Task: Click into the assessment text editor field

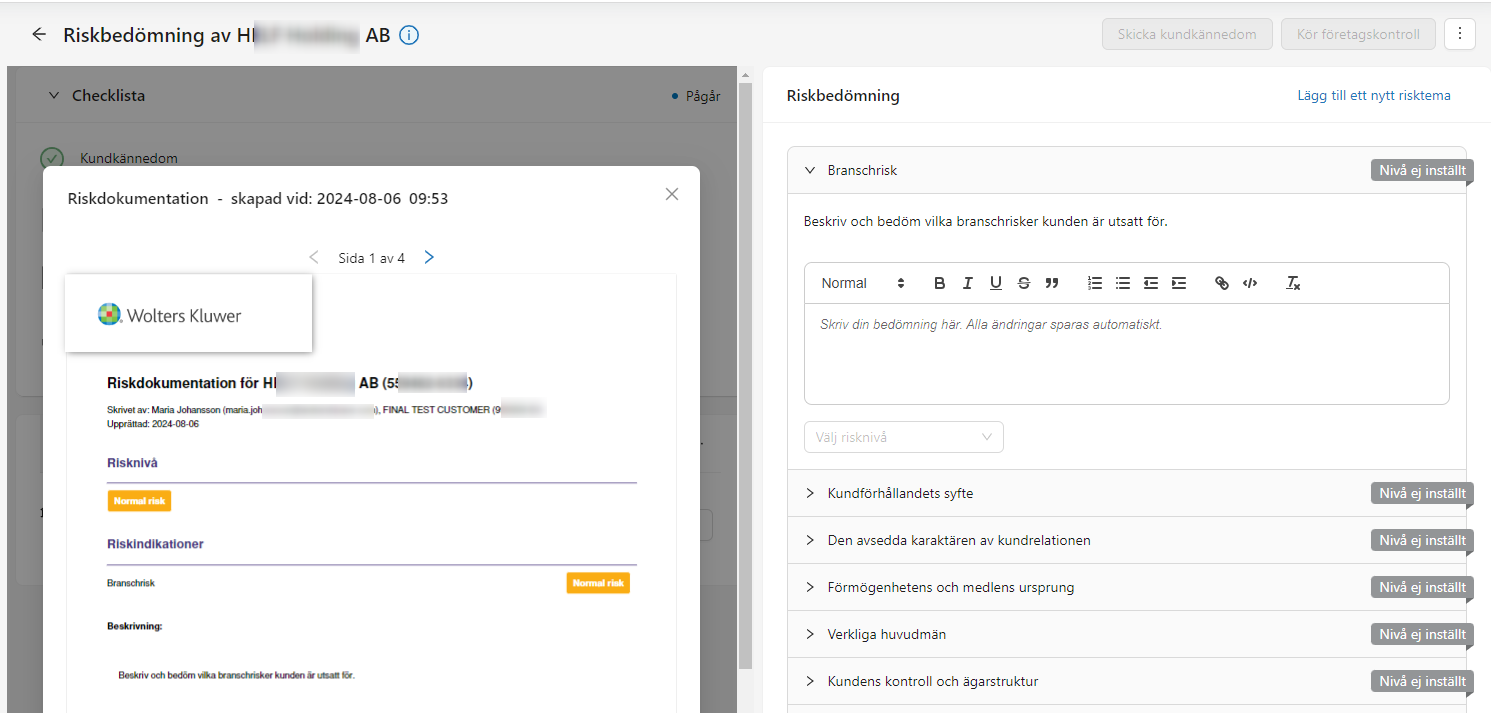Action: click(1127, 354)
